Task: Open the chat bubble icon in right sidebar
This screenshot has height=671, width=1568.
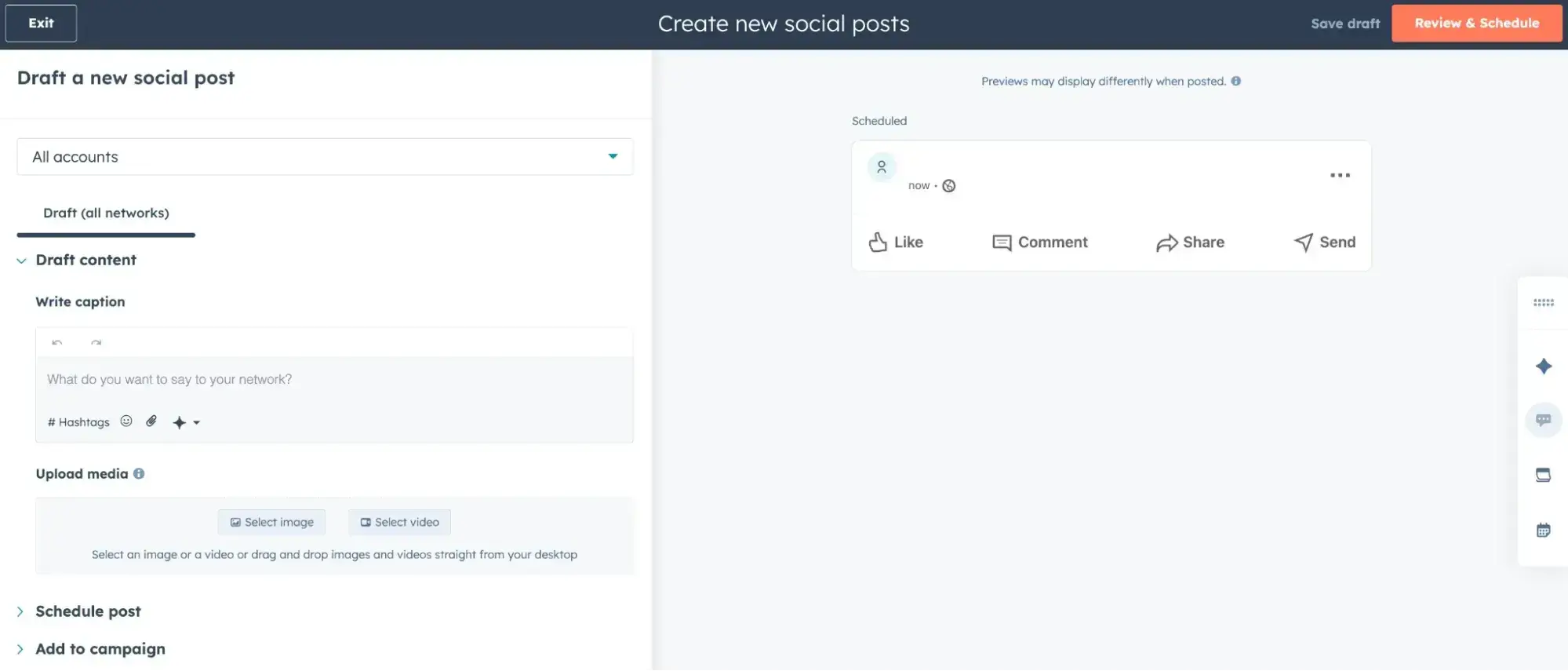Action: [1543, 420]
